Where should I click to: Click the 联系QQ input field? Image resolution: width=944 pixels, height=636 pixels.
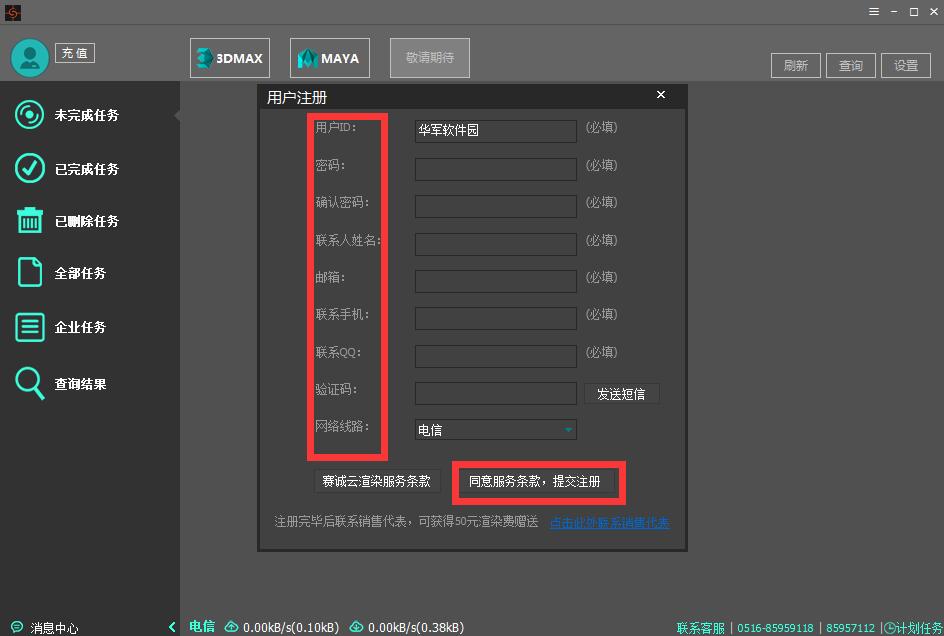[x=495, y=356]
